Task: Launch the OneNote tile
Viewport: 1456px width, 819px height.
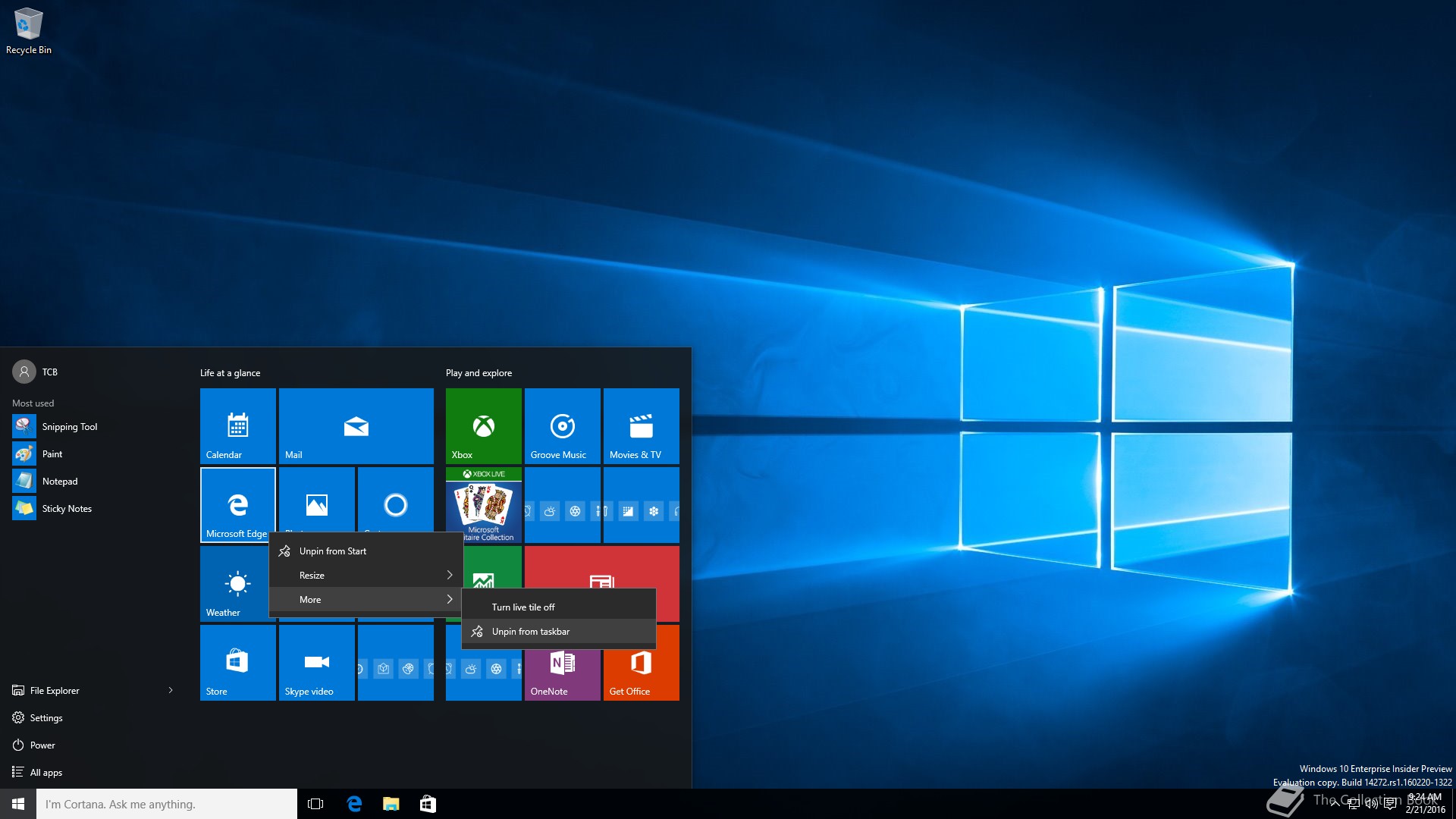Action: click(562, 671)
